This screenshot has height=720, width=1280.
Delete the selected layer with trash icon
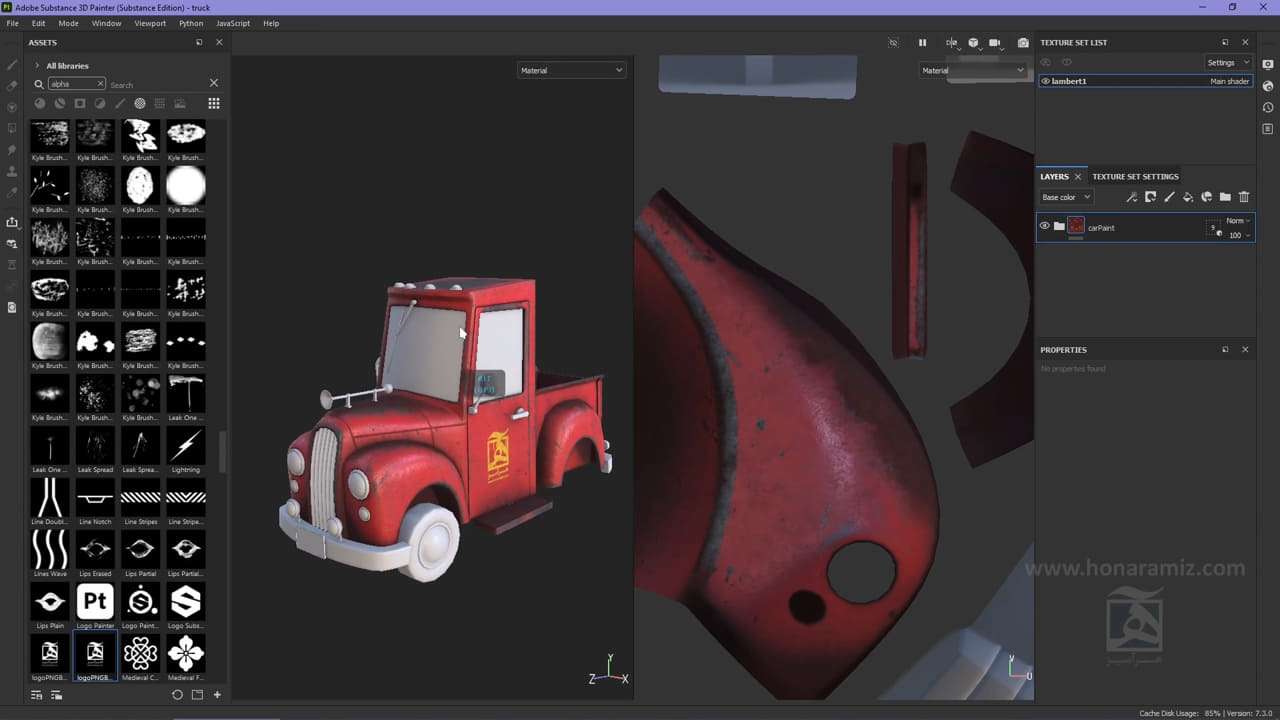point(1244,197)
